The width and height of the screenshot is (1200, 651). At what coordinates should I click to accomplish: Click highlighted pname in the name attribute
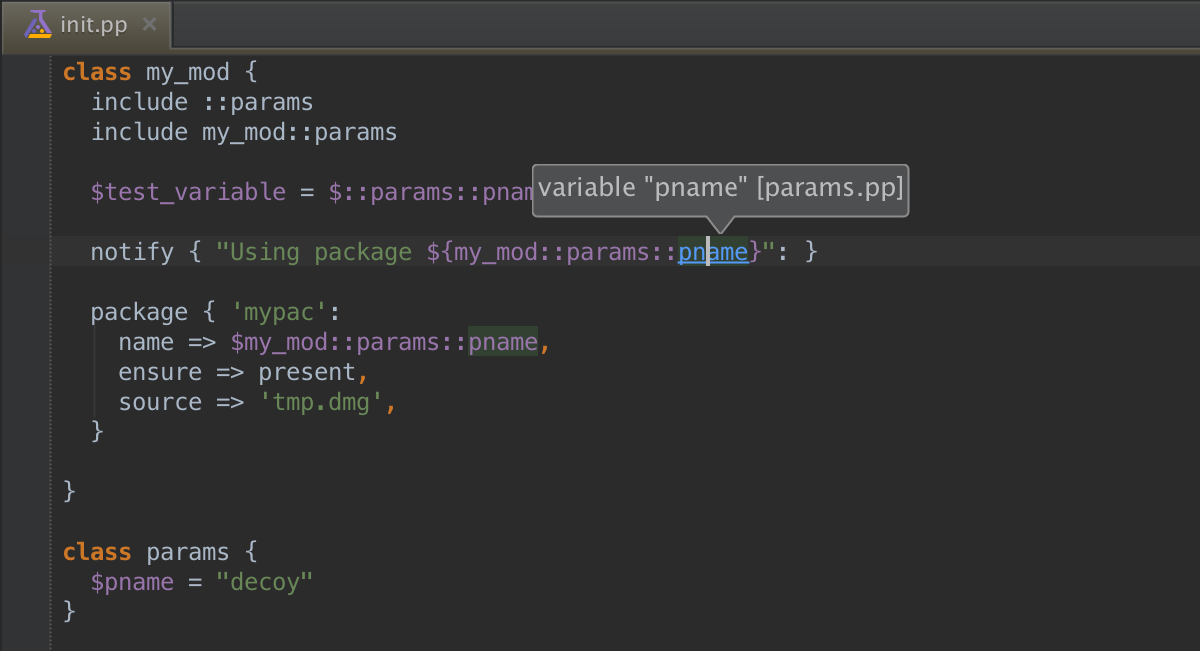pos(503,342)
